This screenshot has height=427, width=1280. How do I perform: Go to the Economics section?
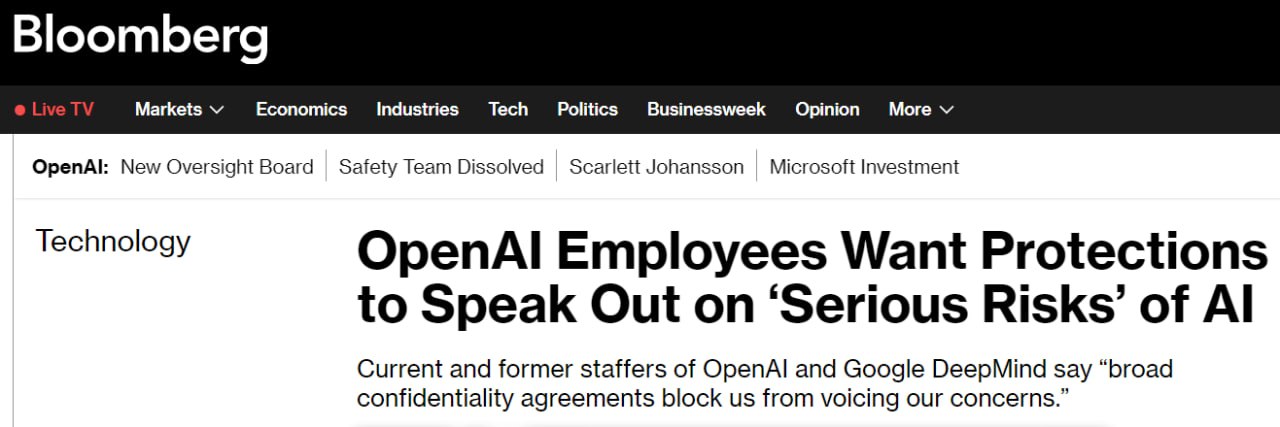pyautogui.click(x=301, y=110)
